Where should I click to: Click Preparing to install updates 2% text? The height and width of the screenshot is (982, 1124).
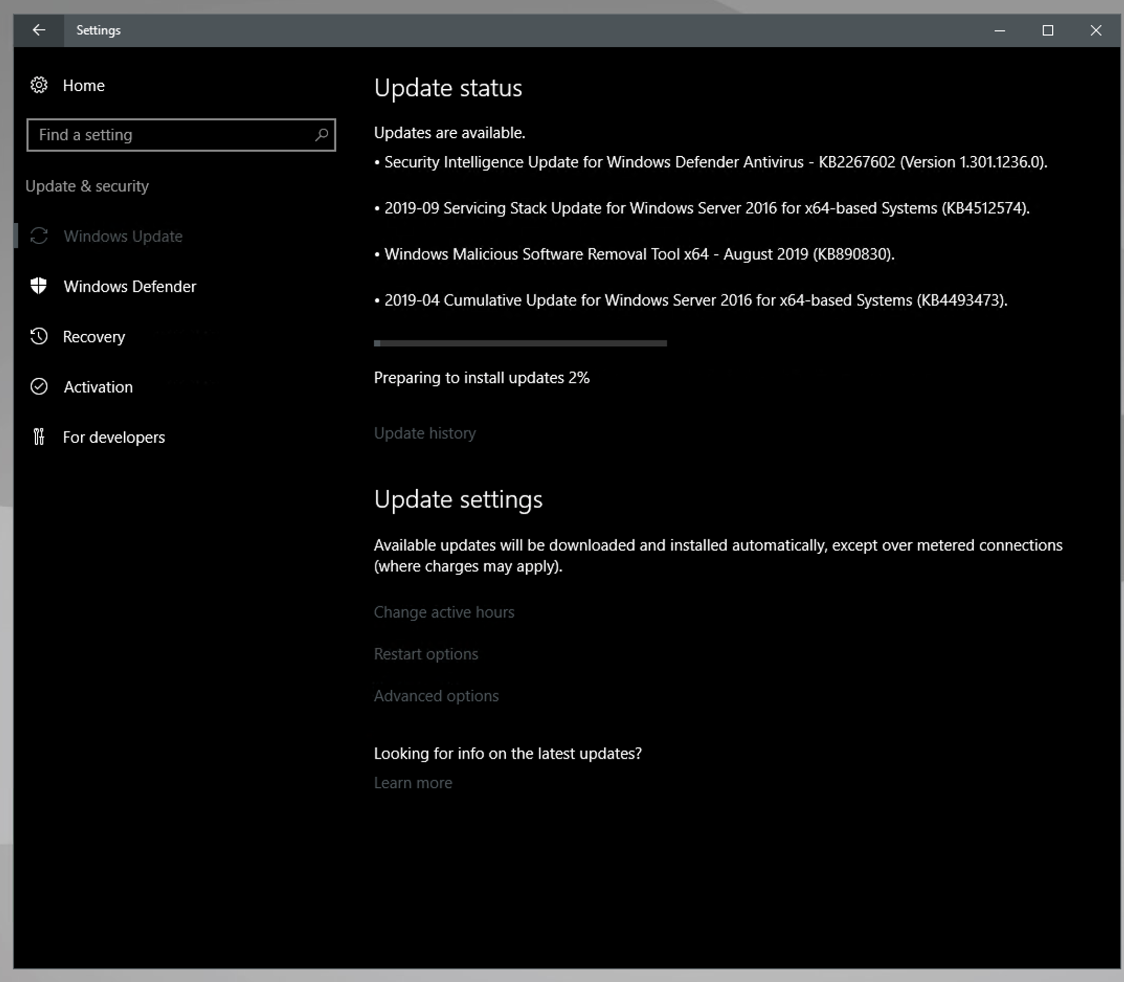point(482,378)
